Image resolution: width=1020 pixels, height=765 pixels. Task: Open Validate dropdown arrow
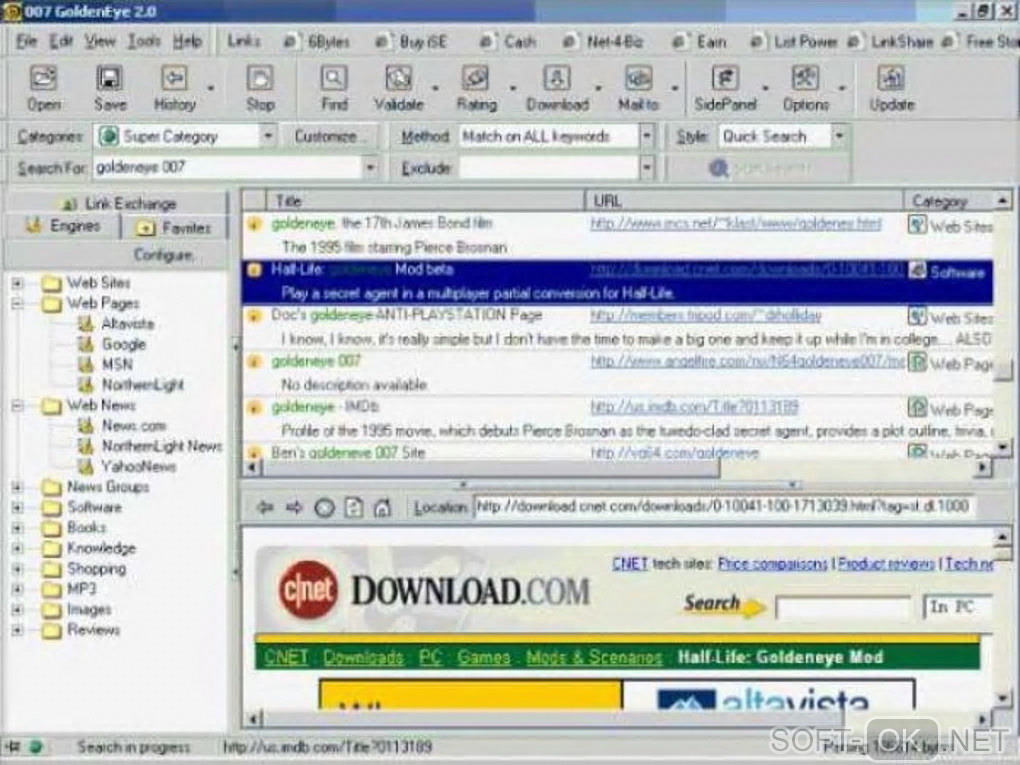click(x=435, y=87)
